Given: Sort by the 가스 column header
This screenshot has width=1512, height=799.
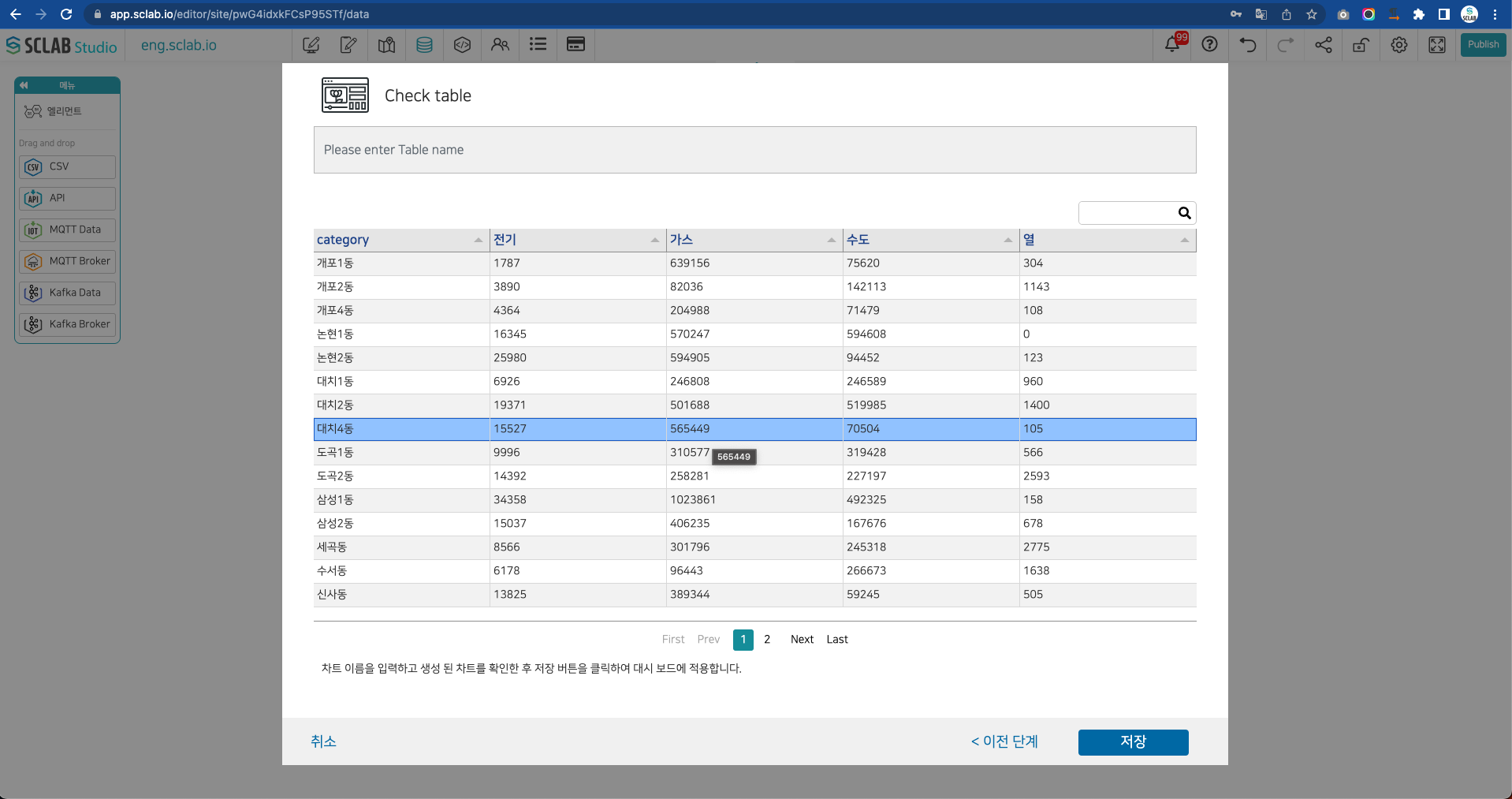Looking at the screenshot, I should 754,240.
